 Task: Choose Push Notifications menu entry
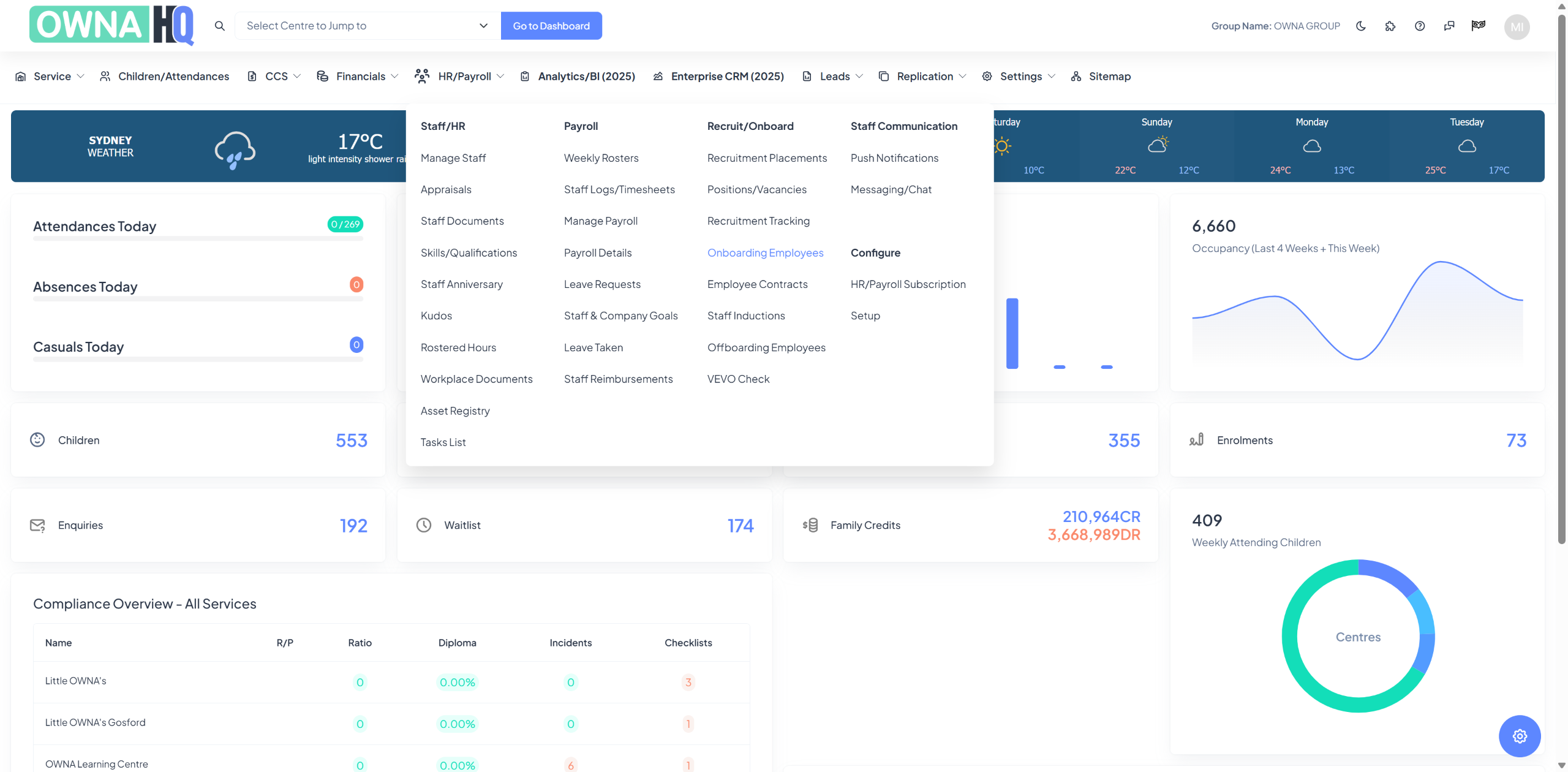894,158
